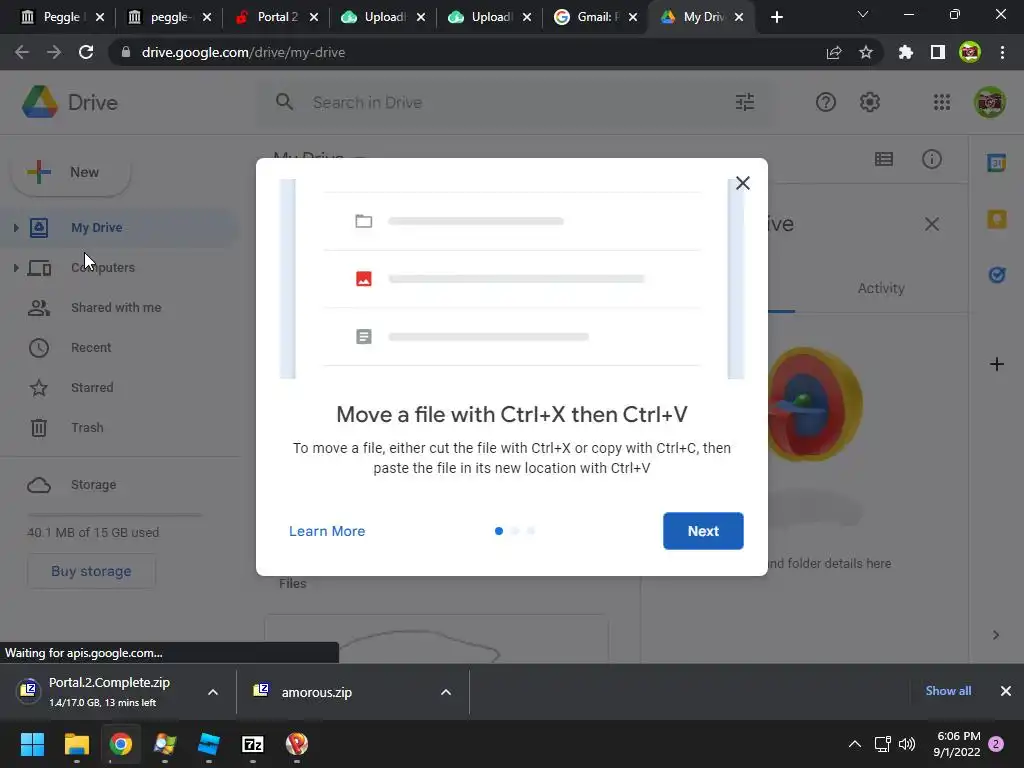Image resolution: width=1024 pixels, height=768 pixels.
Task: Expand the Computers tree arrow
Action: [16, 267]
